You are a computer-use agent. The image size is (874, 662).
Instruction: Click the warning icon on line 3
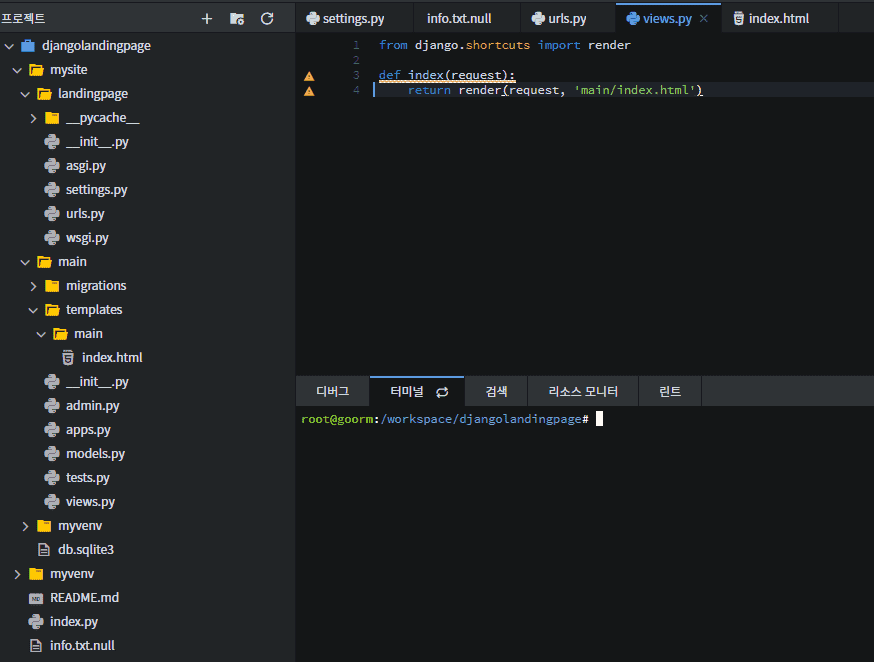309,76
